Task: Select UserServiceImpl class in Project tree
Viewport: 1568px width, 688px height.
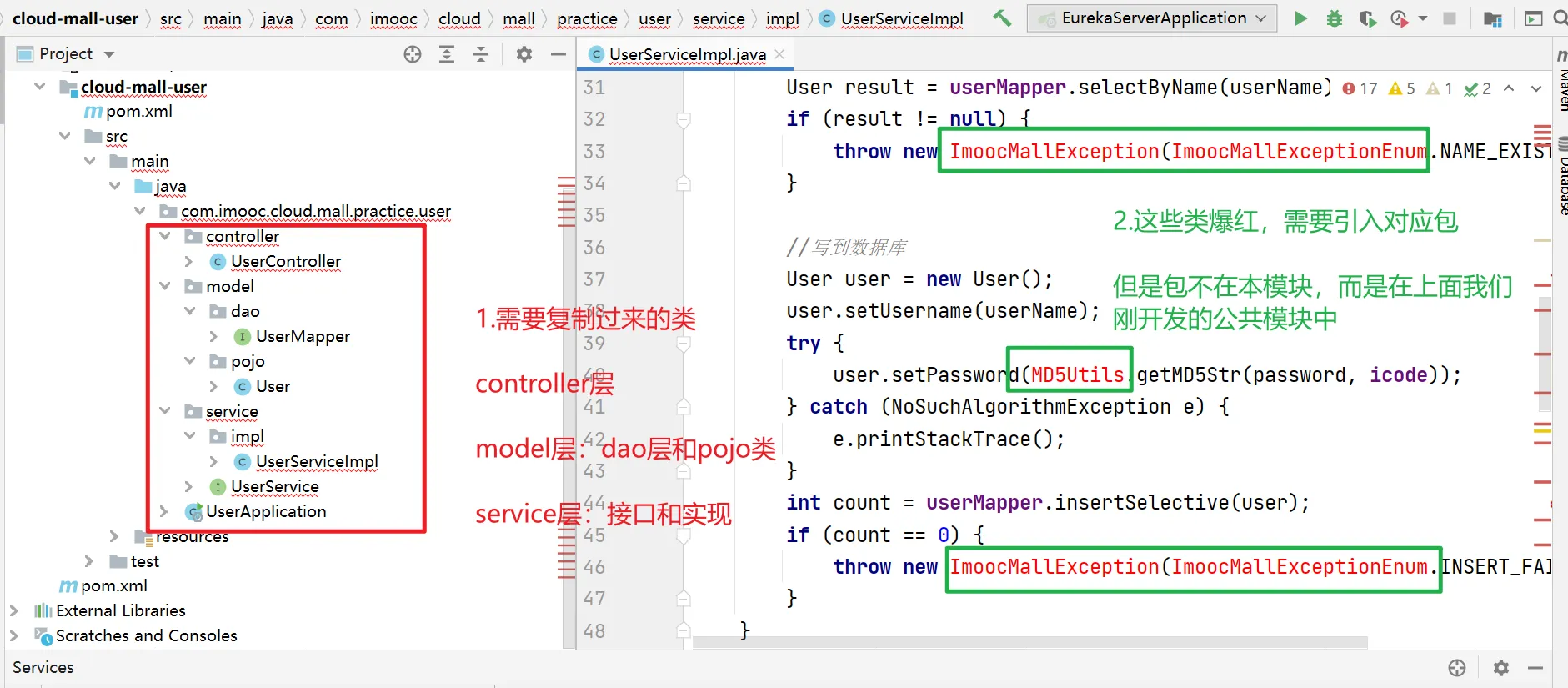Action: tap(317, 461)
